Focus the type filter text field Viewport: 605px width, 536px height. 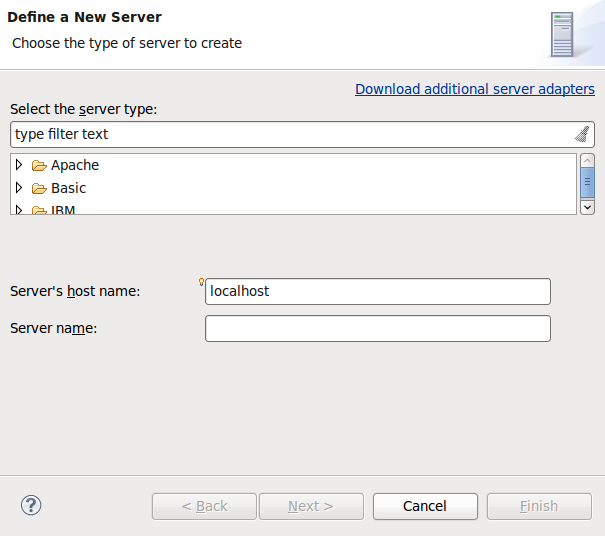(290, 134)
